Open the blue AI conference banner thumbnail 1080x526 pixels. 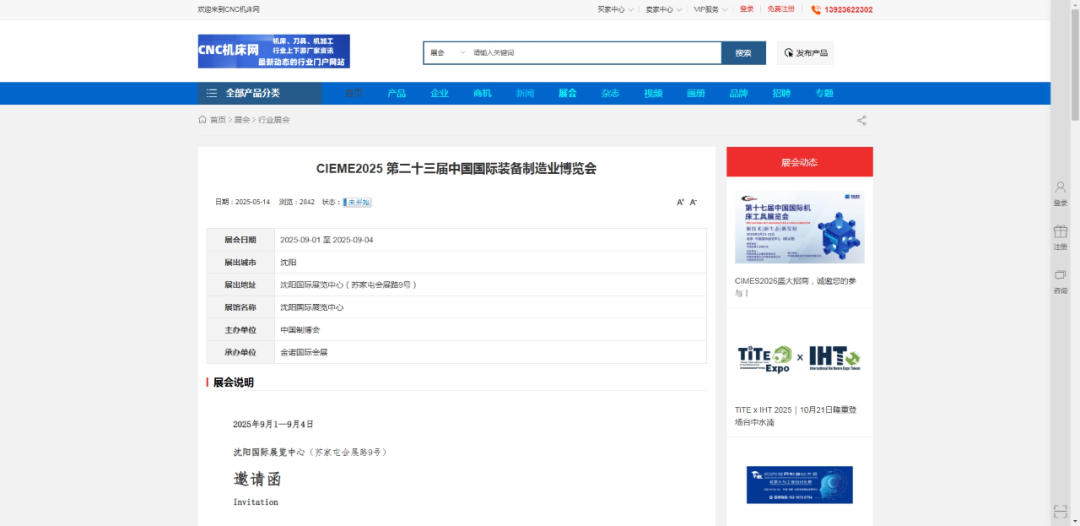799,485
